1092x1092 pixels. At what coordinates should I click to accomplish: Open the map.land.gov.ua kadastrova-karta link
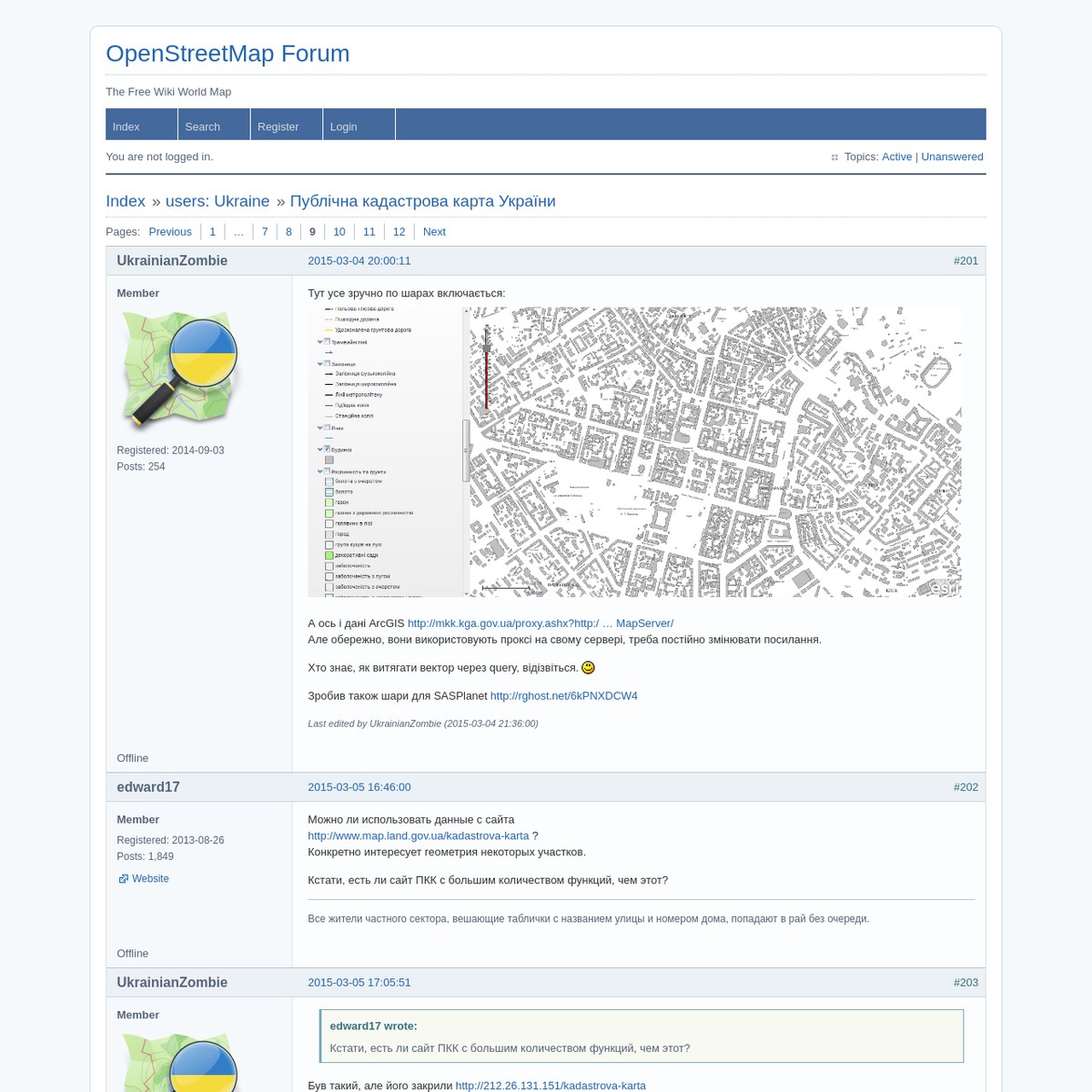pos(419,836)
